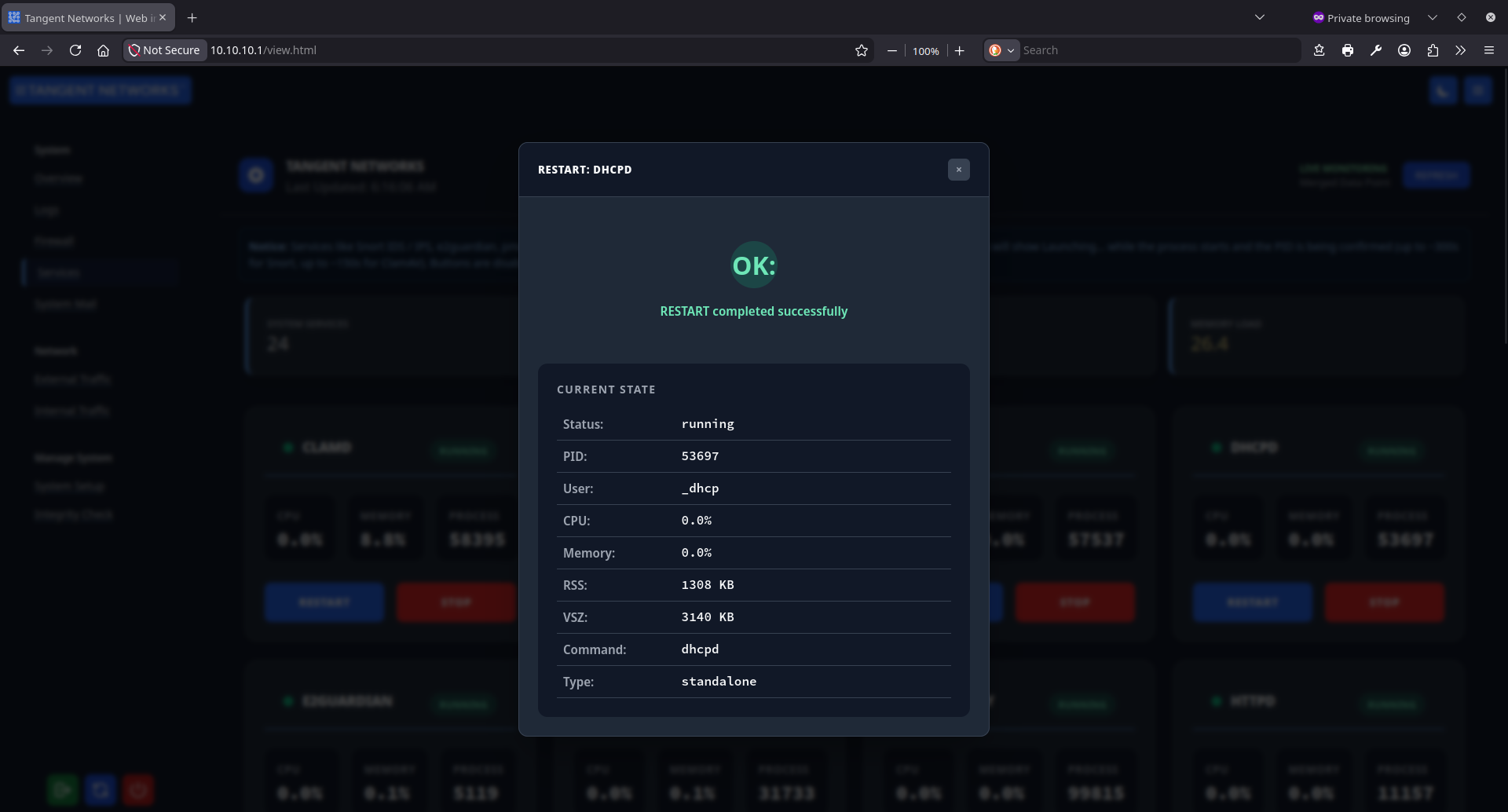Open the browser downloads icon

tap(1319, 49)
